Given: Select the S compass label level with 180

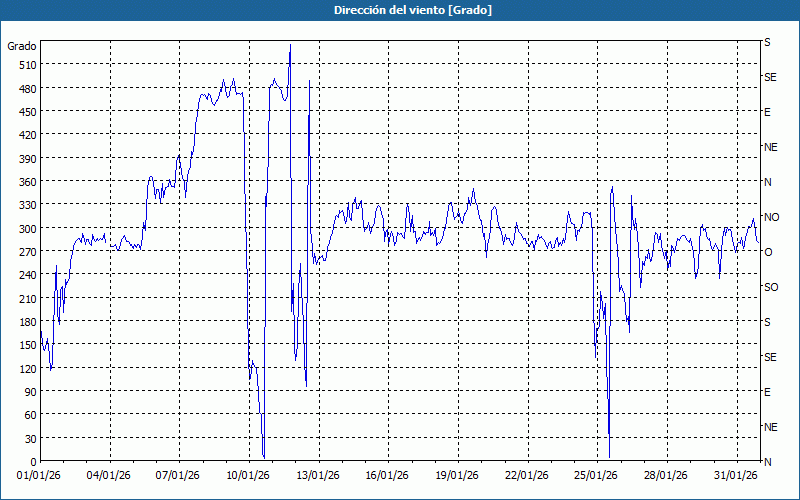Looking at the screenshot, I should (767, 322).
